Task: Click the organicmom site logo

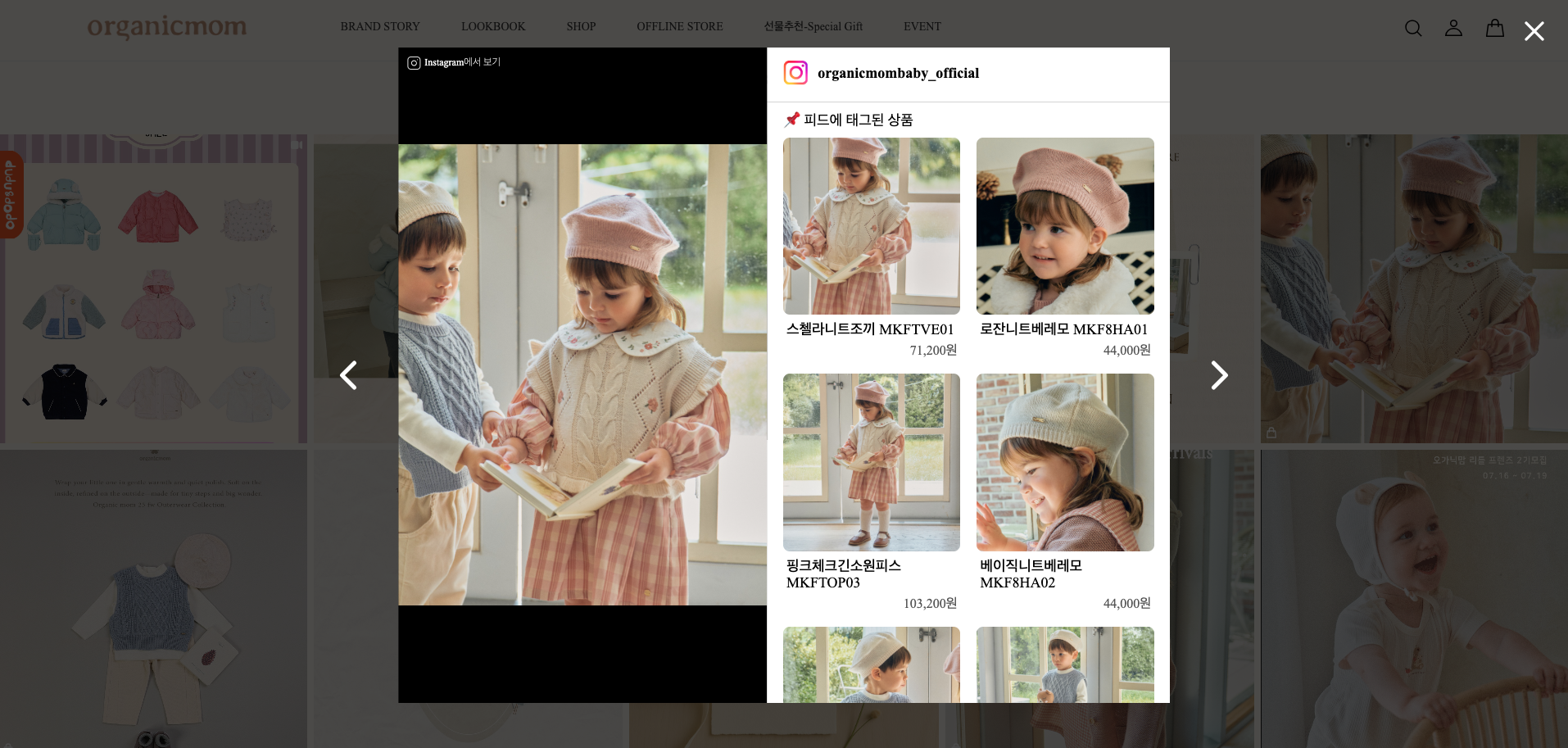Action: click(167, 27)
